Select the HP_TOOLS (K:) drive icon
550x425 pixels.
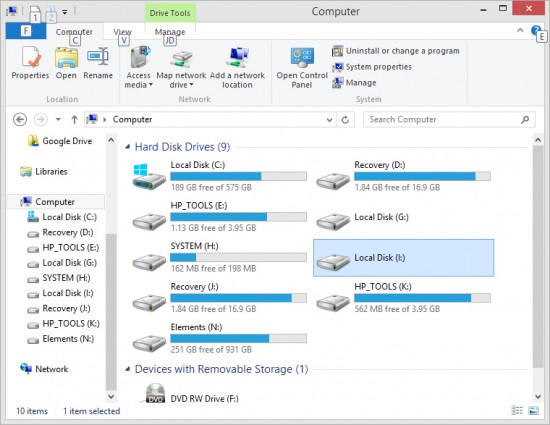click(333, 302)
